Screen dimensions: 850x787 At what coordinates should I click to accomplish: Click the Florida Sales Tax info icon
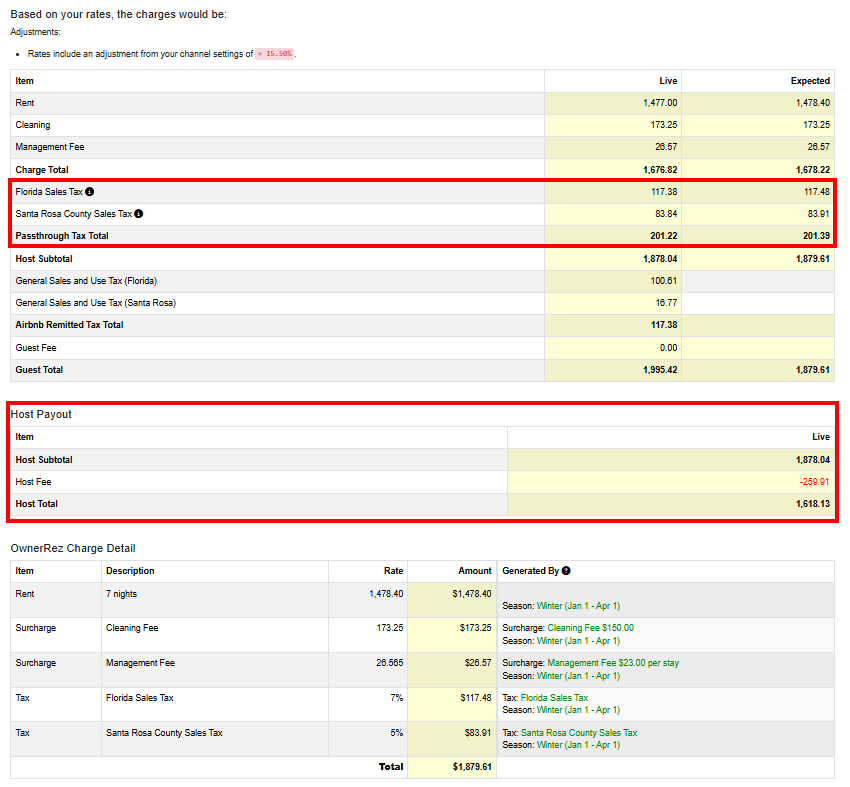(89, 191)
